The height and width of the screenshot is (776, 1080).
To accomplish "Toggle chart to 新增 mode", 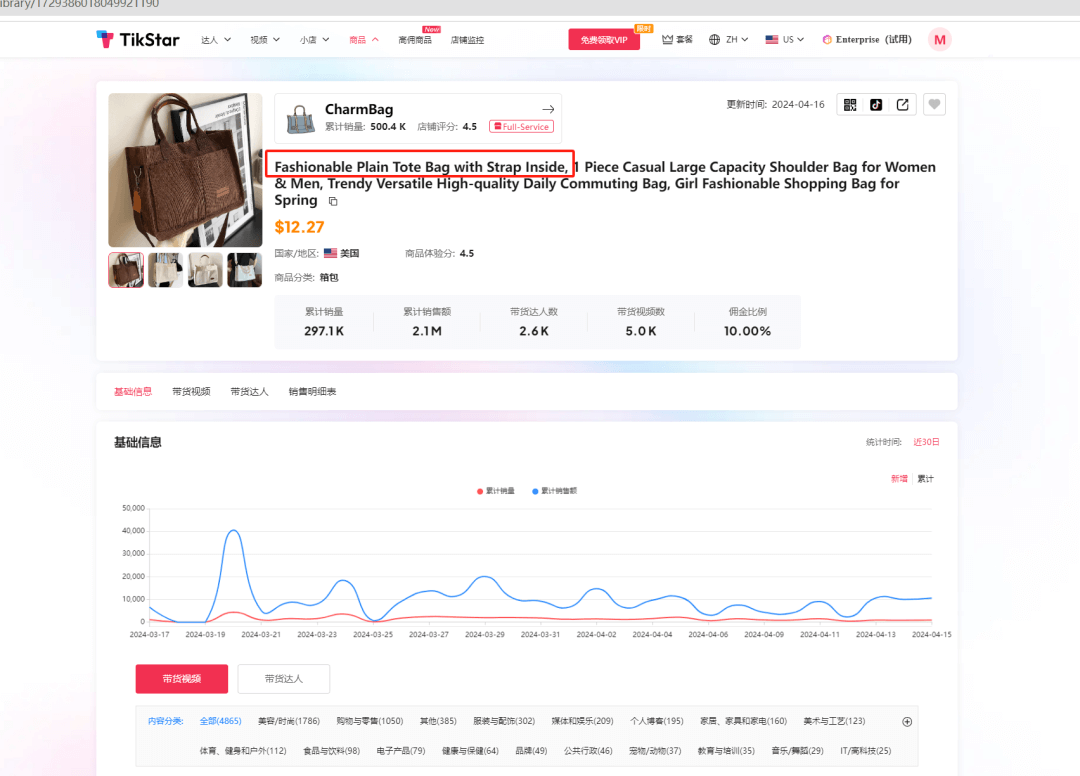I will pyautogui.click(x=899, y=479).
